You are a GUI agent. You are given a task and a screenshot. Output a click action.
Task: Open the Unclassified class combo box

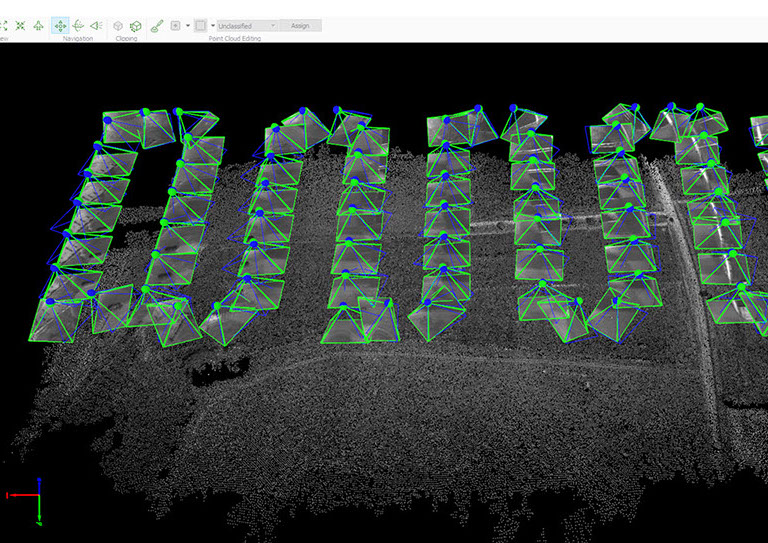247,25
